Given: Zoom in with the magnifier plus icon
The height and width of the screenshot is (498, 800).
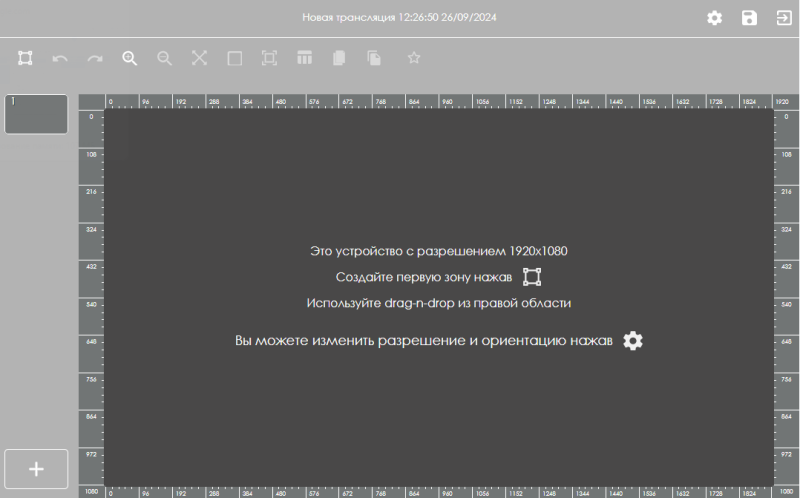Looking at the screenshot, I should click(129, 58).
